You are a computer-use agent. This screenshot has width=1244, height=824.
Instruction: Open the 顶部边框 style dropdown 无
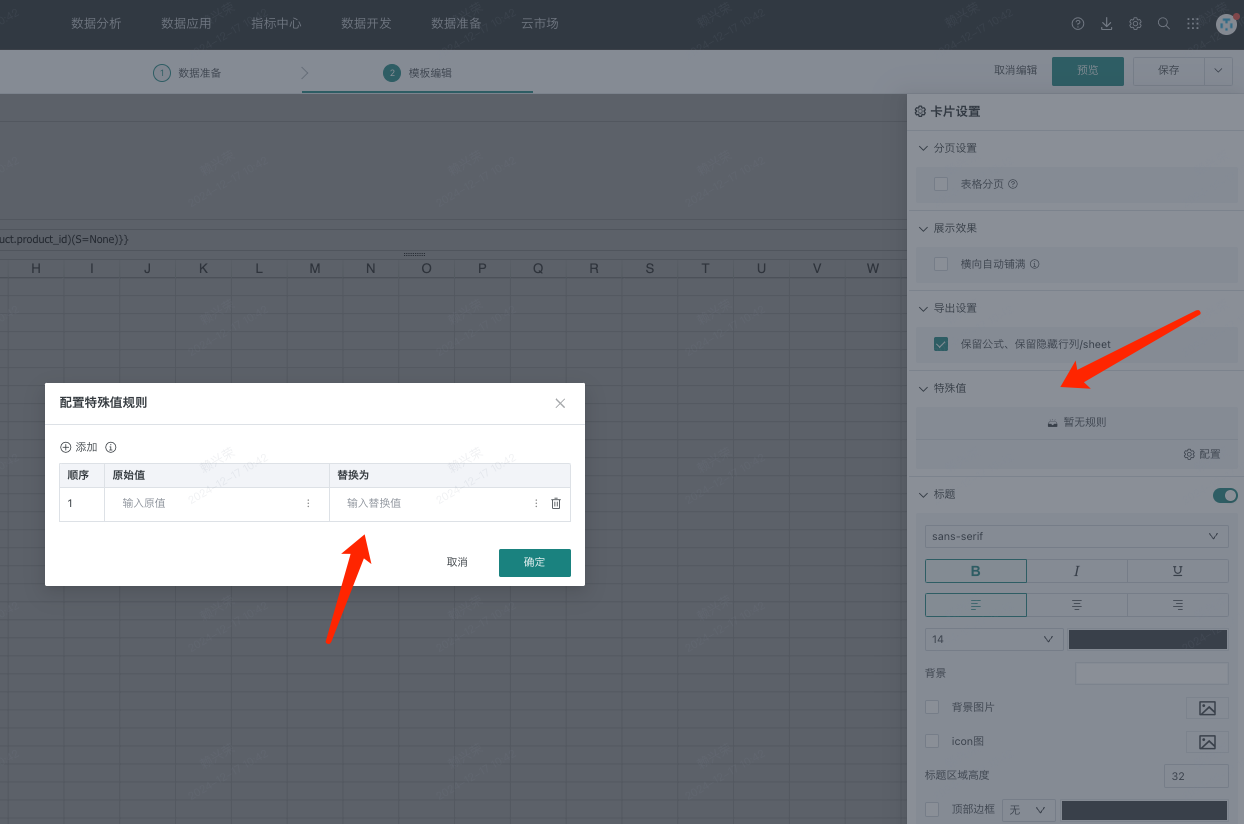click(x=1029, y=810)
